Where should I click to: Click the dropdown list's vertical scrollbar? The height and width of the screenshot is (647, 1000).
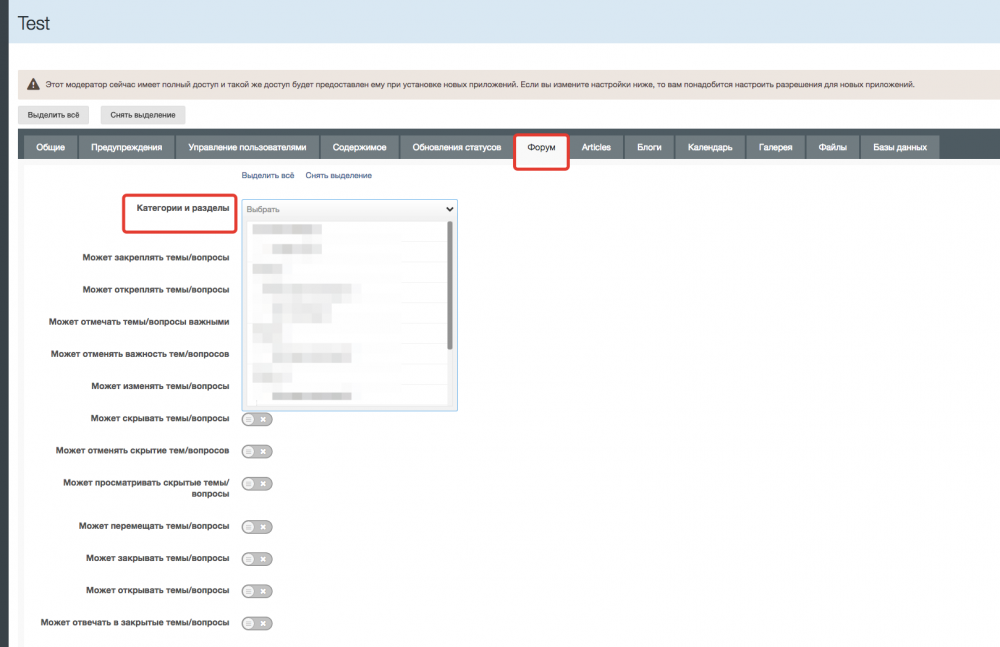450,285
